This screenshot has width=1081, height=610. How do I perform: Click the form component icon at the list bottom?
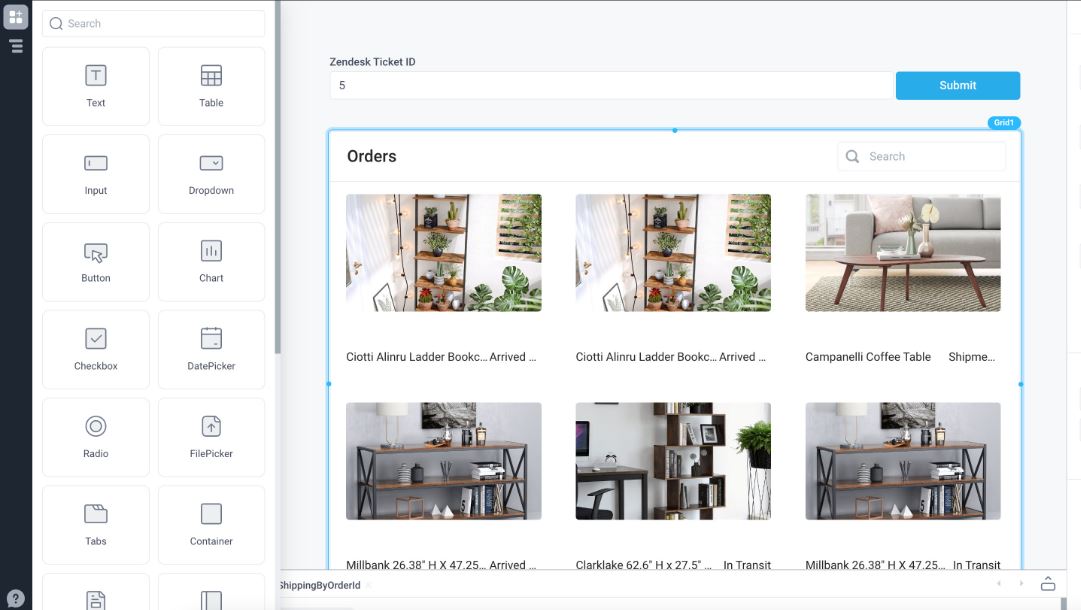pos(96,600)
